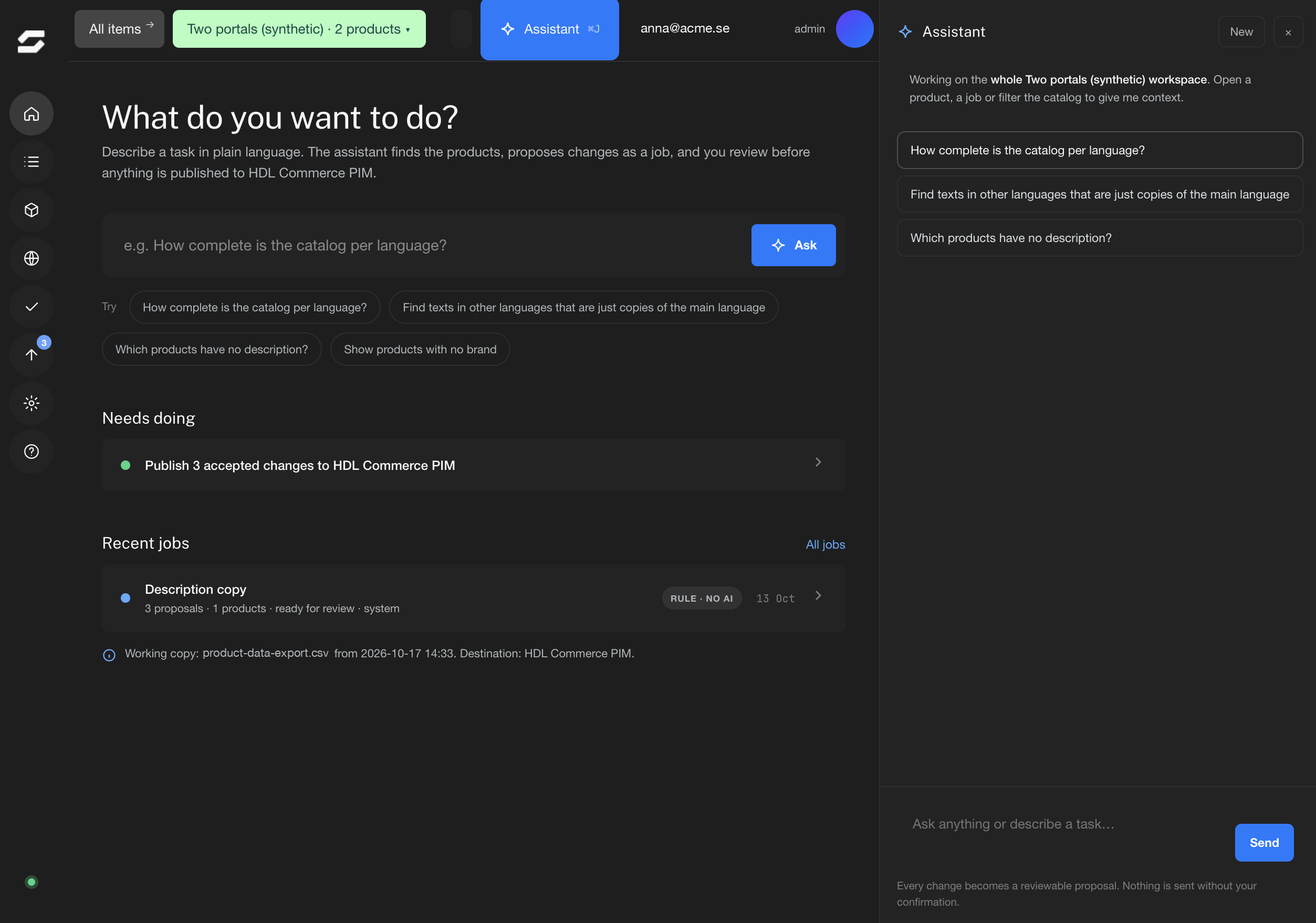Open the globe languages sidebar icon
Image resolution: width=1316 pixels, height=923 pixels.
tap(32, 258)
